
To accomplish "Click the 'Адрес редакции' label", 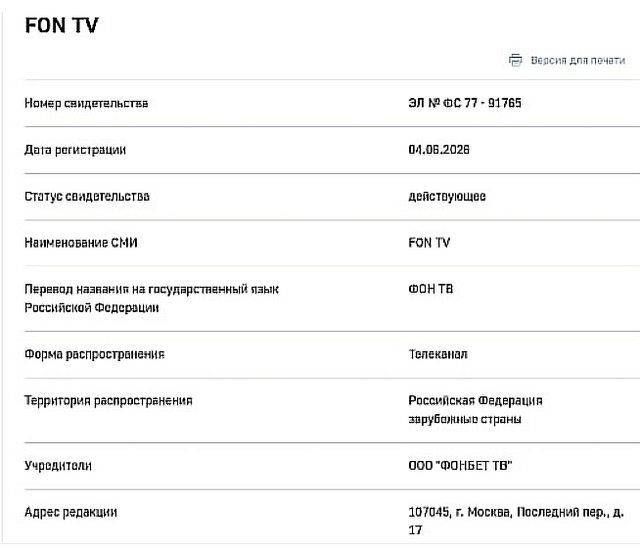I will tap(71, 513).
